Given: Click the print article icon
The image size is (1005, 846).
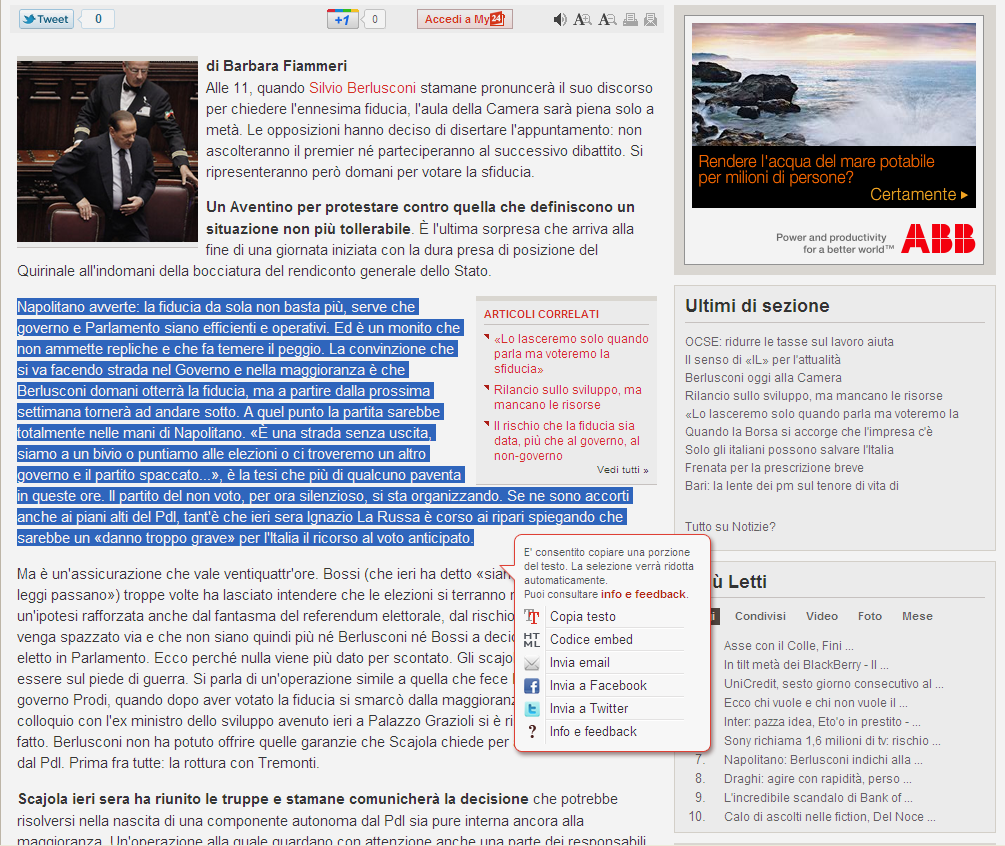Looking at the screenshot, I should tap(630, 20).
